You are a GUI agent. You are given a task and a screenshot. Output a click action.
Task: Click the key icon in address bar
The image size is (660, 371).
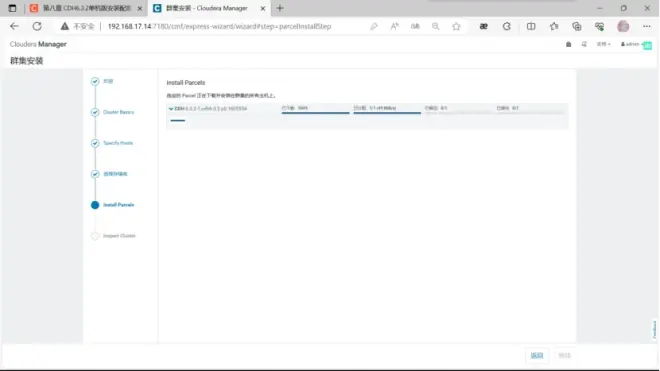(x=373, y=27)
